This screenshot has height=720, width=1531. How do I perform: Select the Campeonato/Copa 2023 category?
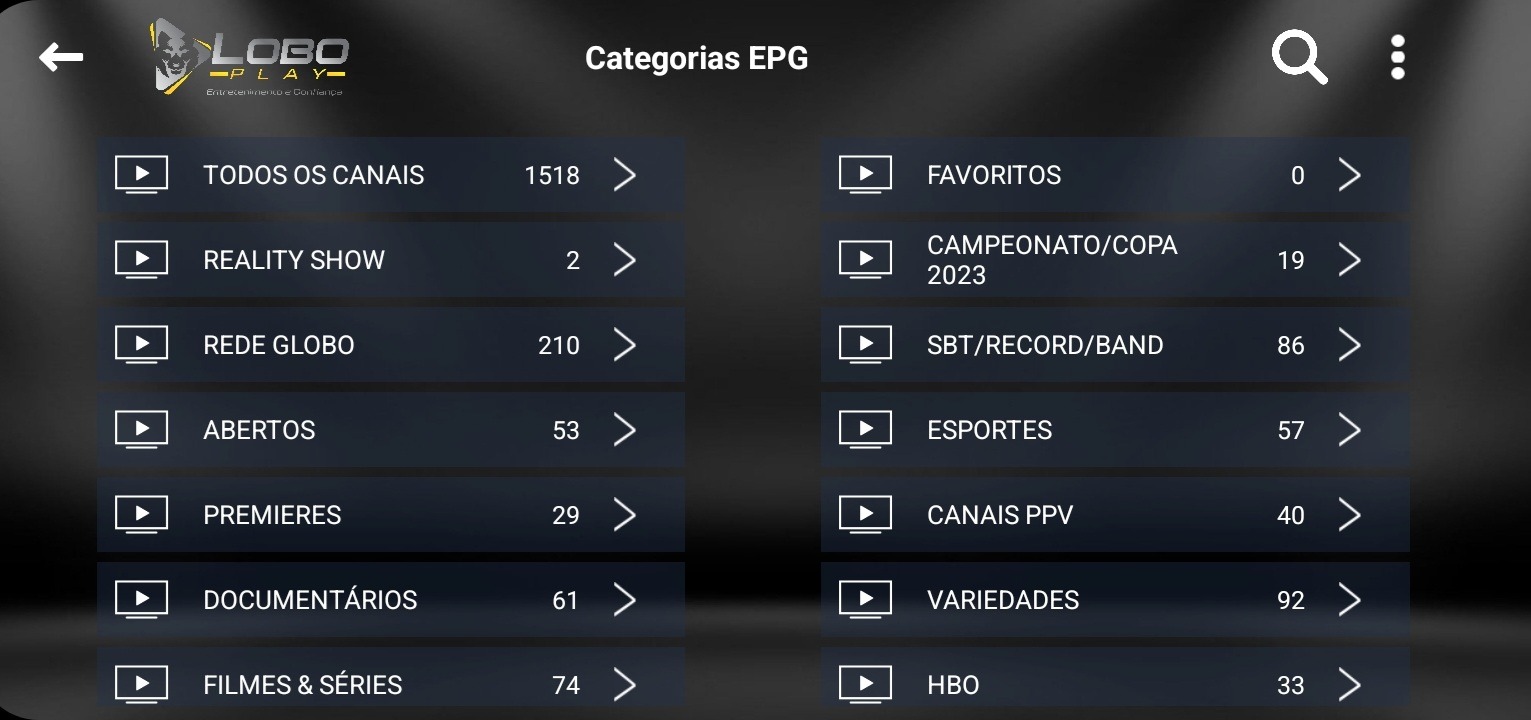point(1051,260)
